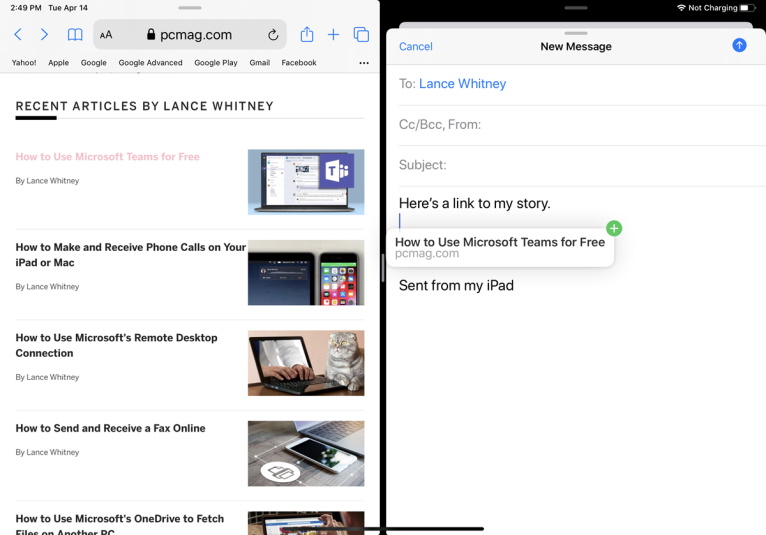Open Yahoo! favorite bookmark
Image resolution: width=766 pixels, height=535 pixels.
click(x=24, y=63)
